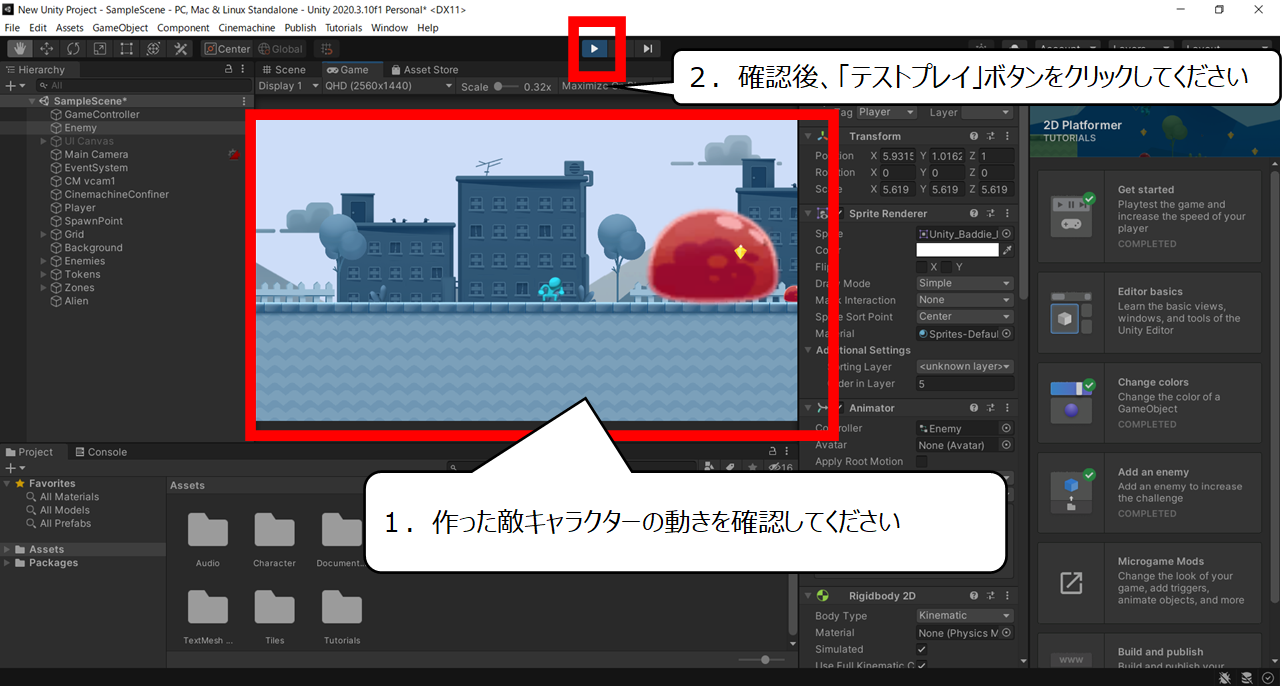Open the Microgame Mods card
This screenshot has height=686, width=1282.
[x=1149, y=582]
